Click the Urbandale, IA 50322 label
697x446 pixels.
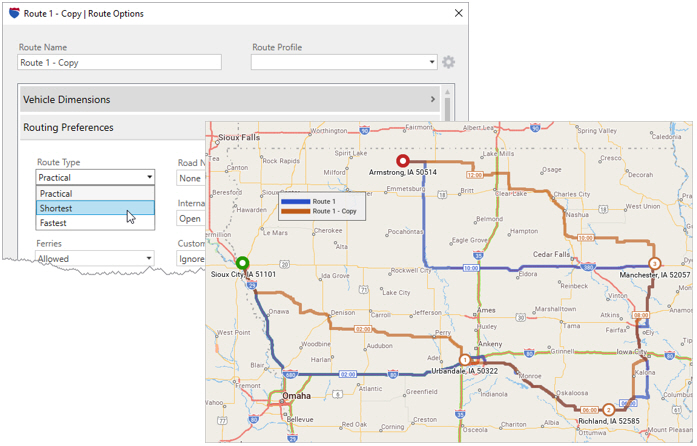pos(465,371)
